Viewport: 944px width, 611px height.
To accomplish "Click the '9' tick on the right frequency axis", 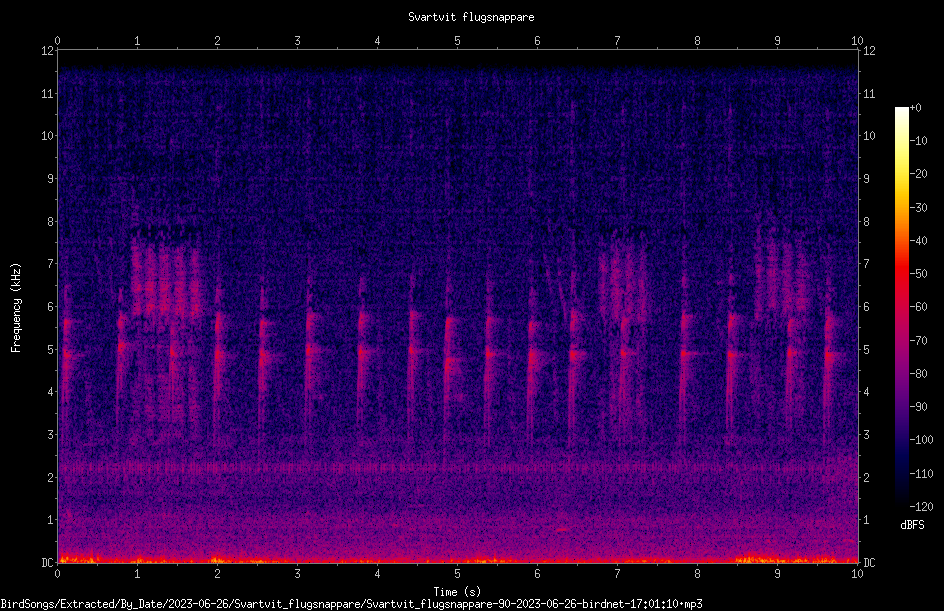I will click(866, 179).
